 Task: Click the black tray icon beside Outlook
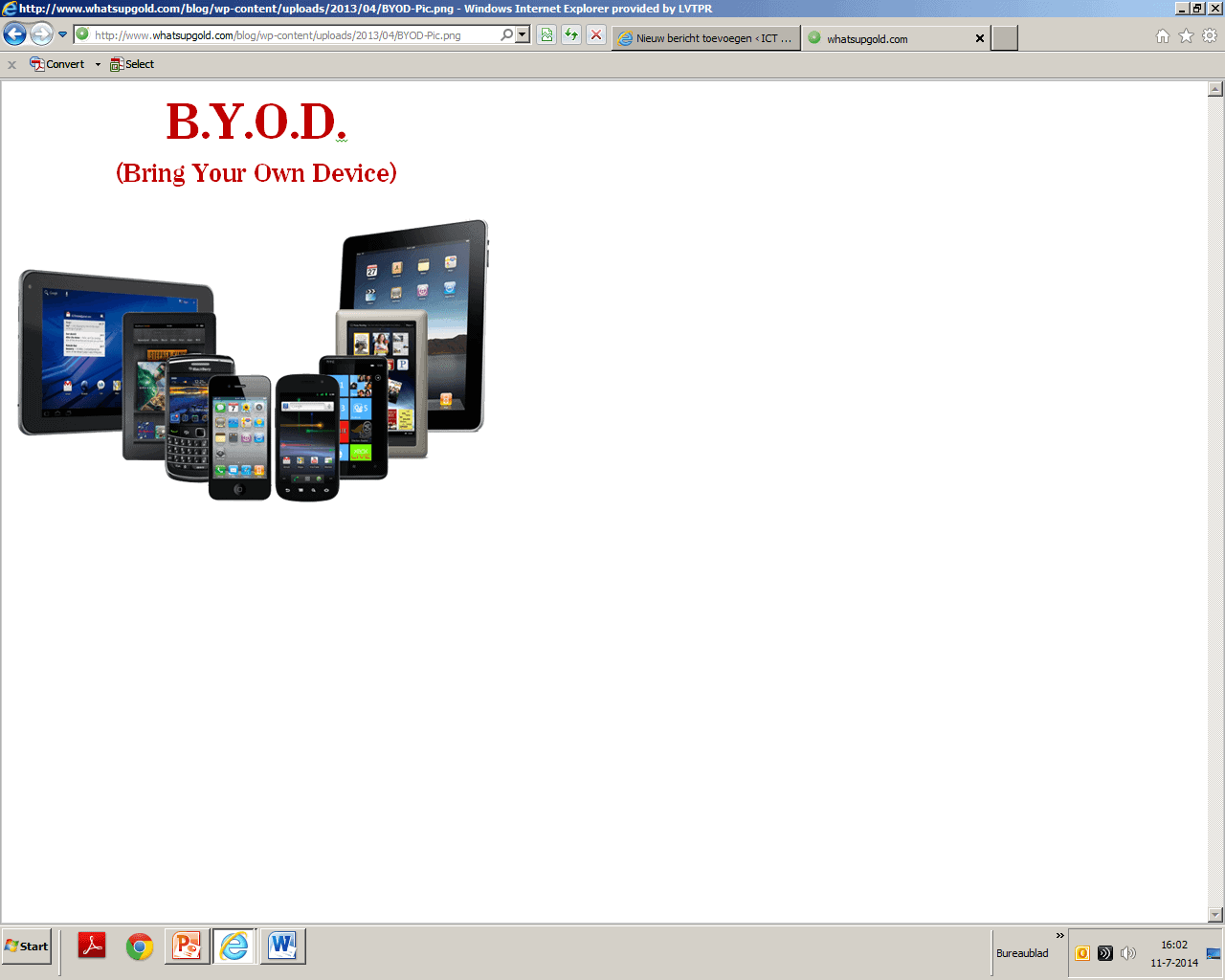(x=1105, y=953)
